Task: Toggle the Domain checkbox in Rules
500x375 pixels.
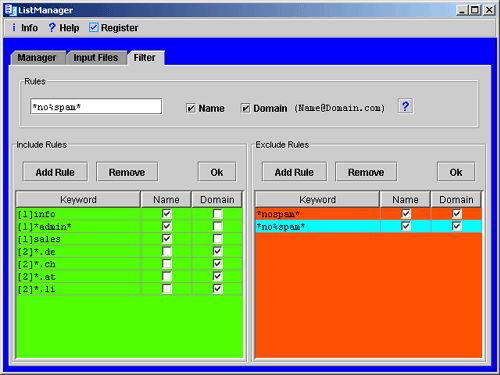Action: [245, 108]
